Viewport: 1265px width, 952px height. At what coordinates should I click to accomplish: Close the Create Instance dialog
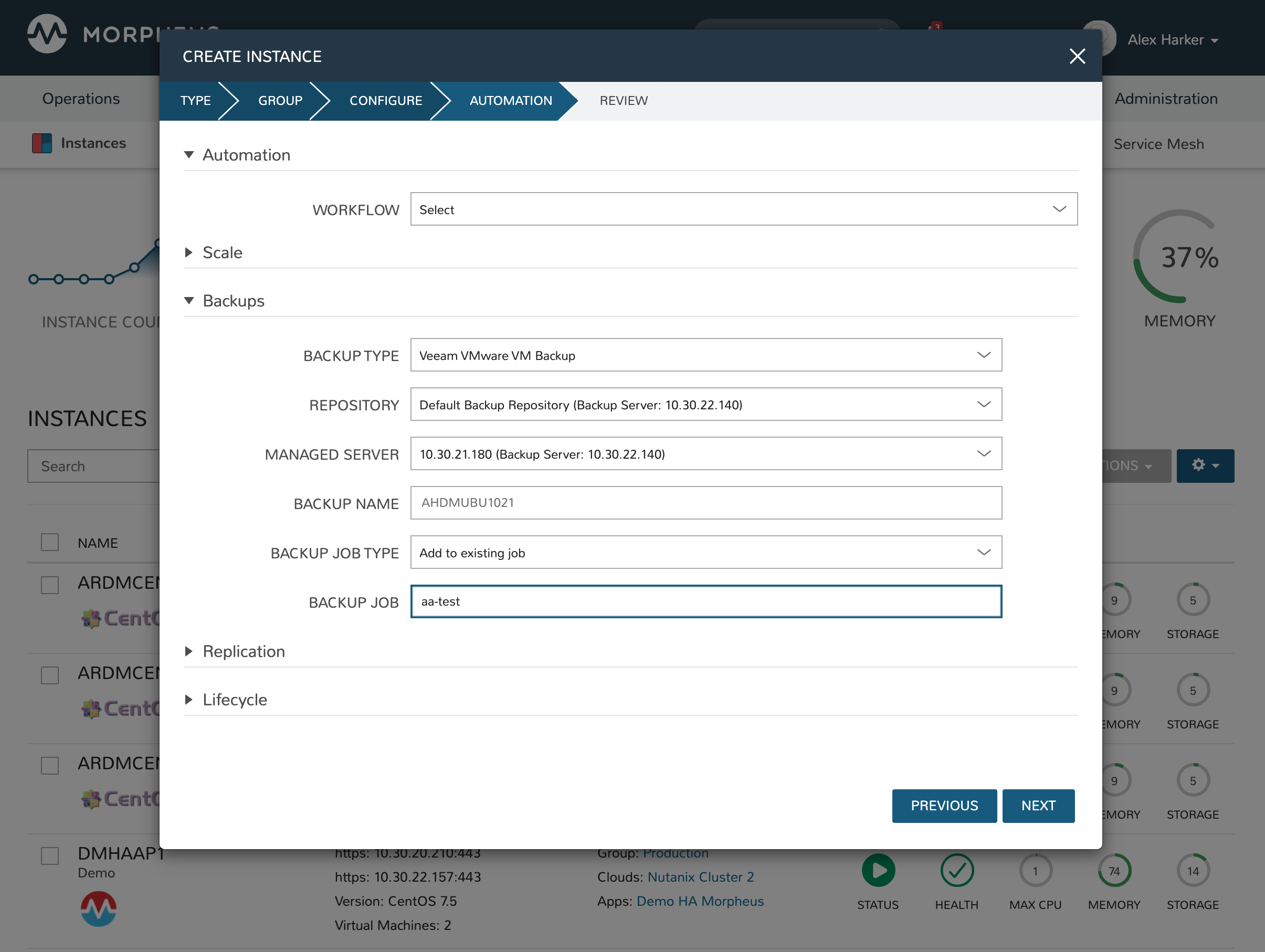pos(1077,56)
